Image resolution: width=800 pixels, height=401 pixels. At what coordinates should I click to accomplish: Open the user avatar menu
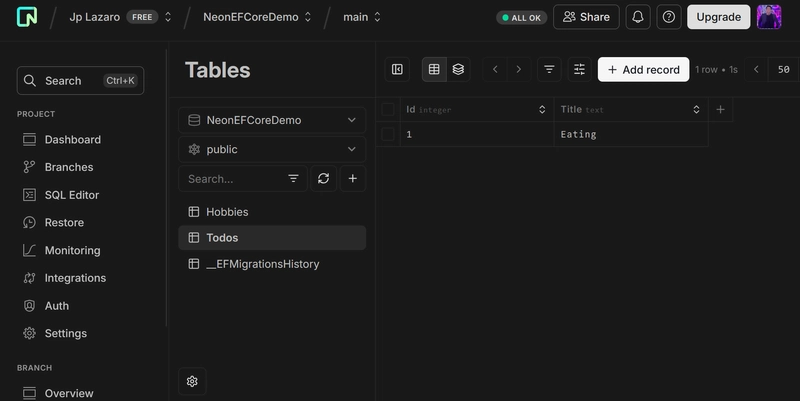pos(769,17)
